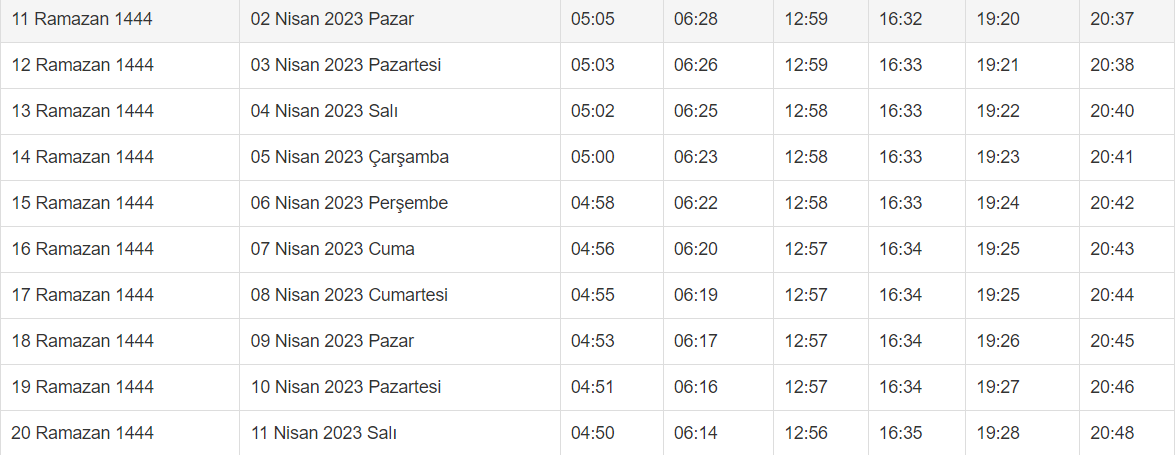Select the 12 Ramazan 1444 row label

[83, 65]
